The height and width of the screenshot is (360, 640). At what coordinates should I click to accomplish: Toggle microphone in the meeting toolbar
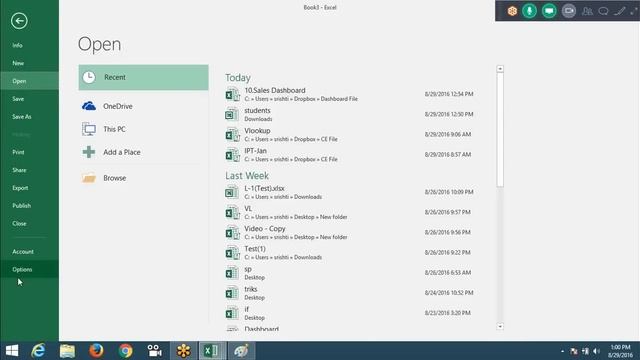pyautogui.click(x=529, y=11)
